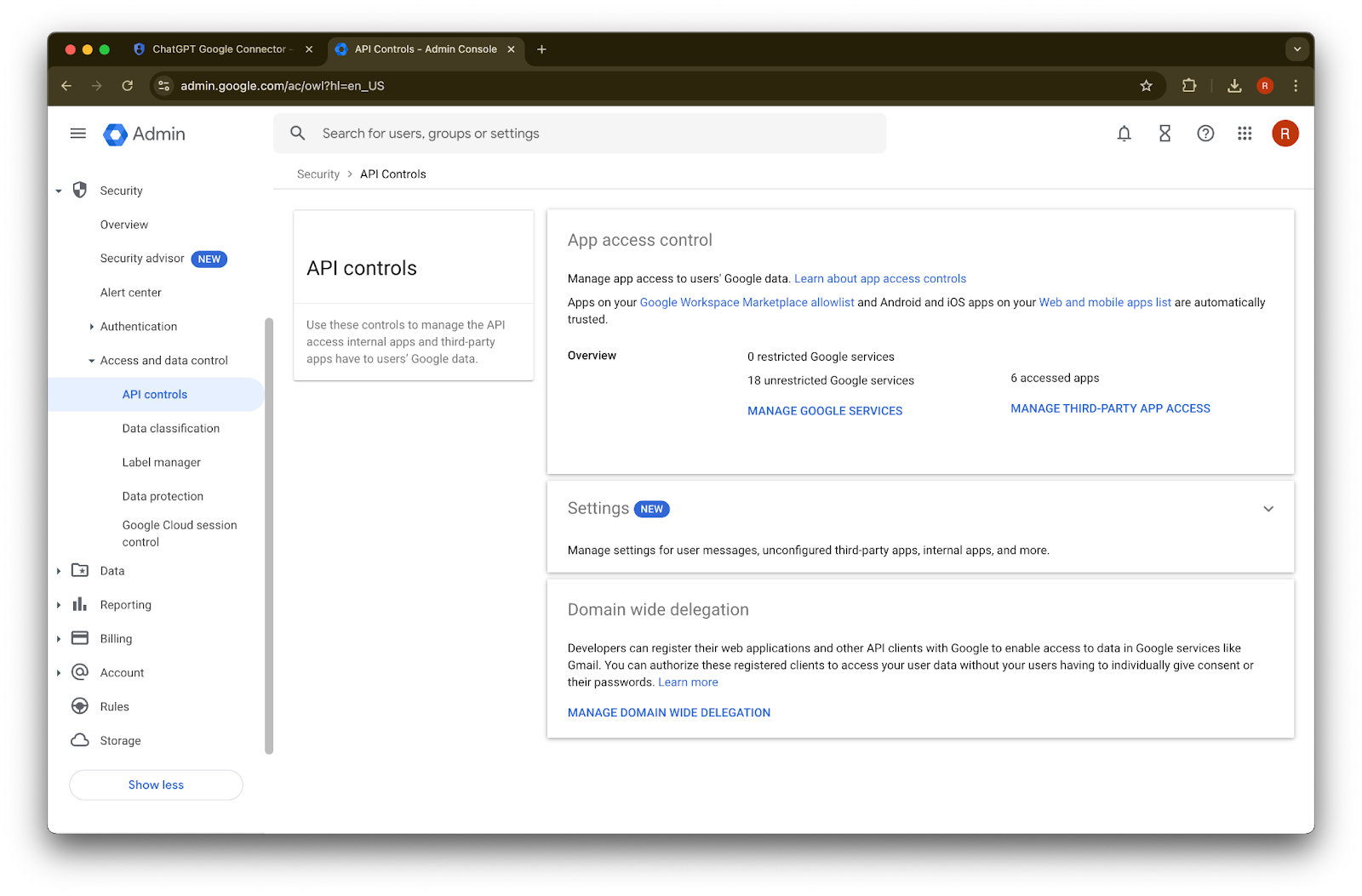
Task: Select the API Controls - Admin Console tab
Action: [426, 49]
